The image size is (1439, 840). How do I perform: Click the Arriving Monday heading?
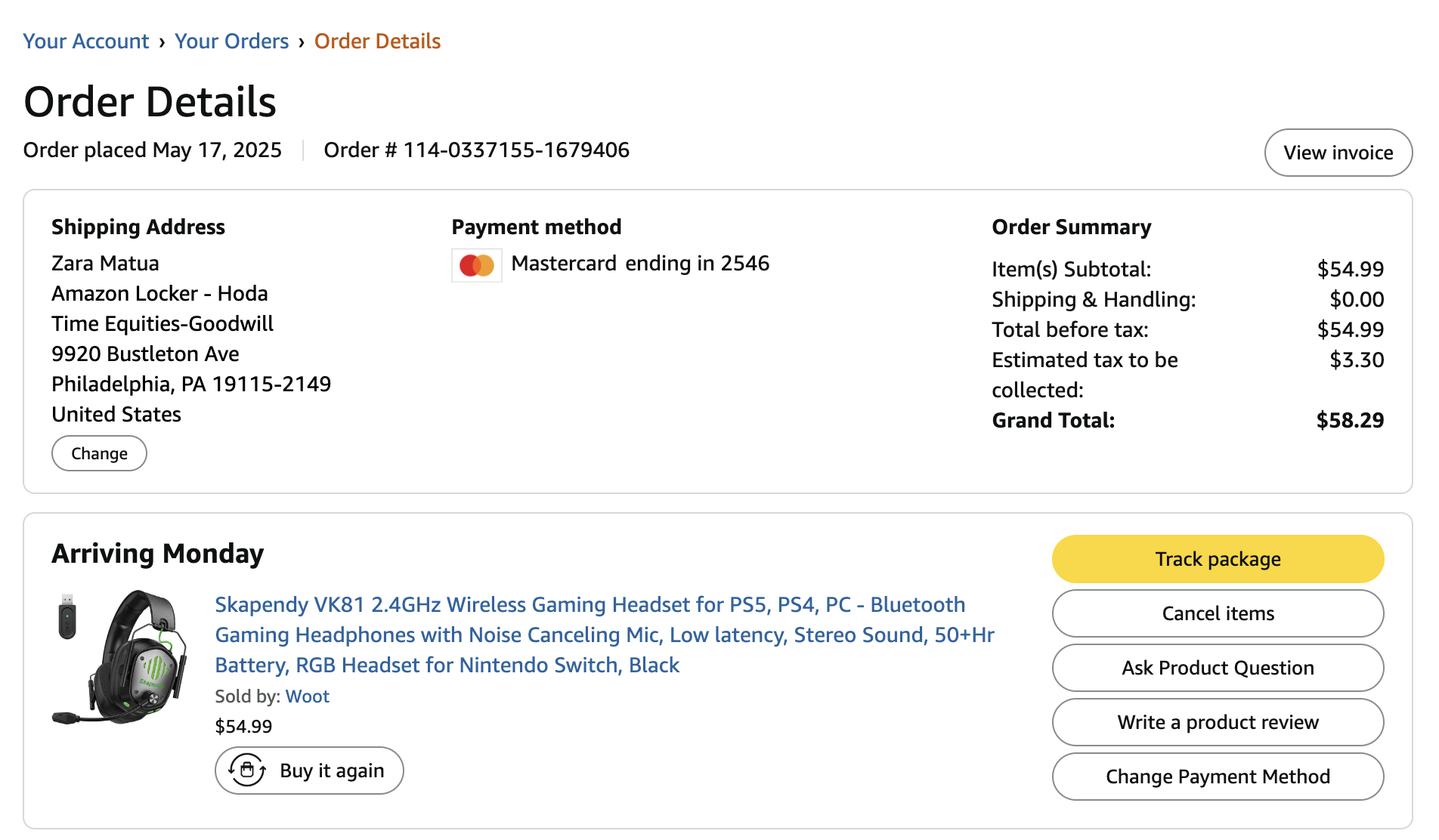158,554
